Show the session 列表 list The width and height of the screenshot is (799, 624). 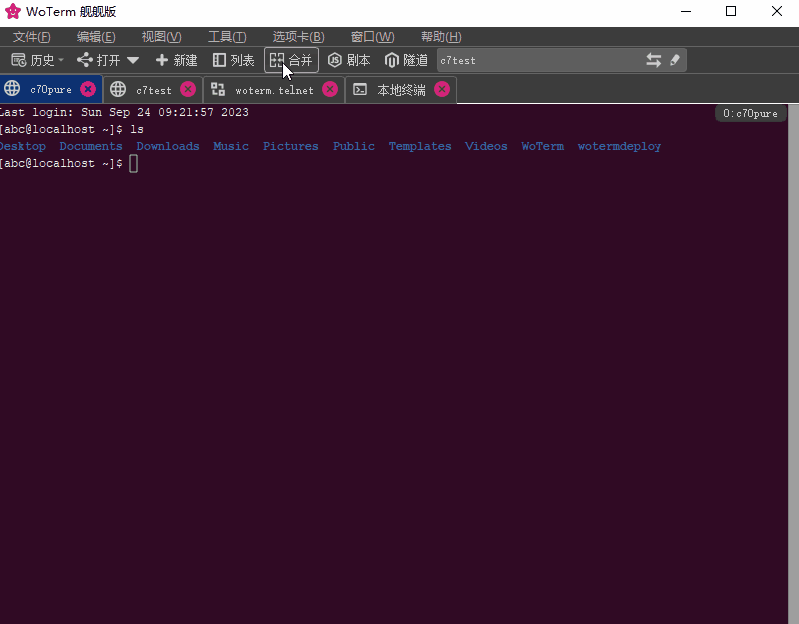[233, 60]
